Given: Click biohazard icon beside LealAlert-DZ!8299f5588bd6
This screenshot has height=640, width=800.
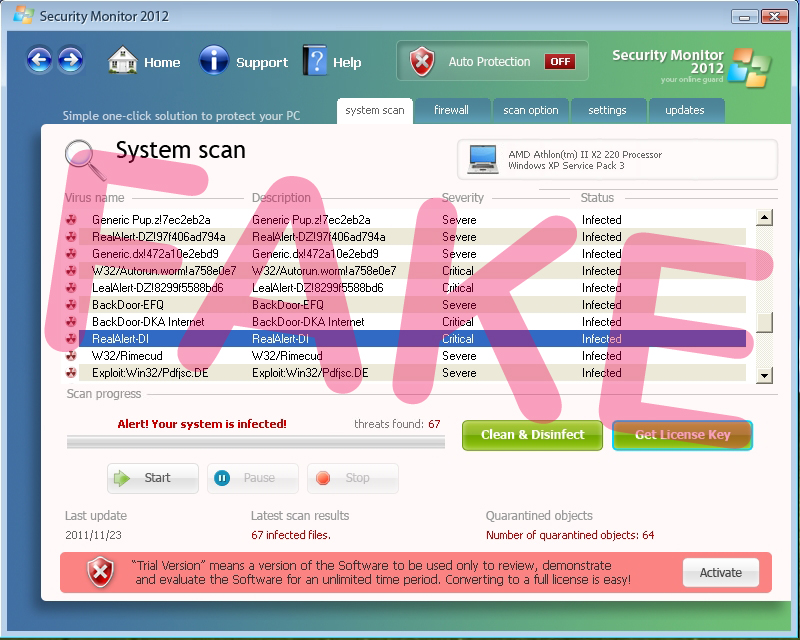Looking at the screenshot, I should click(71, 288).
